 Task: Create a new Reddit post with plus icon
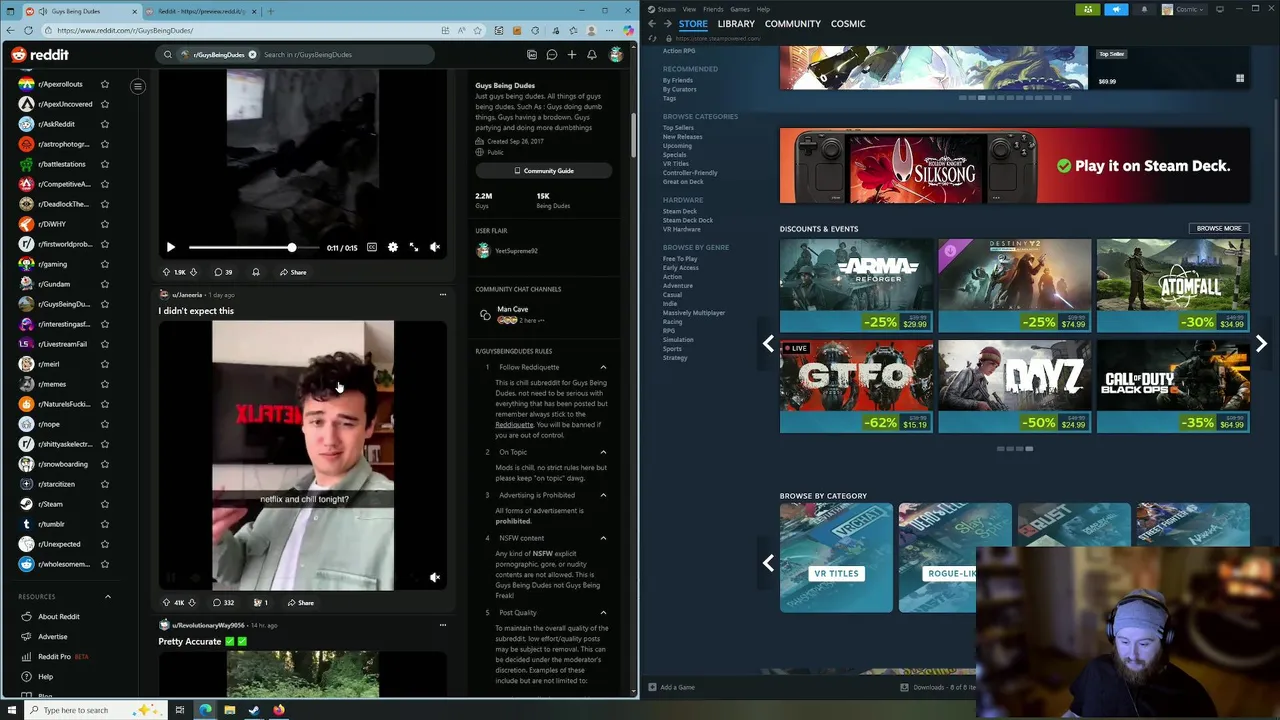point(571,55)
